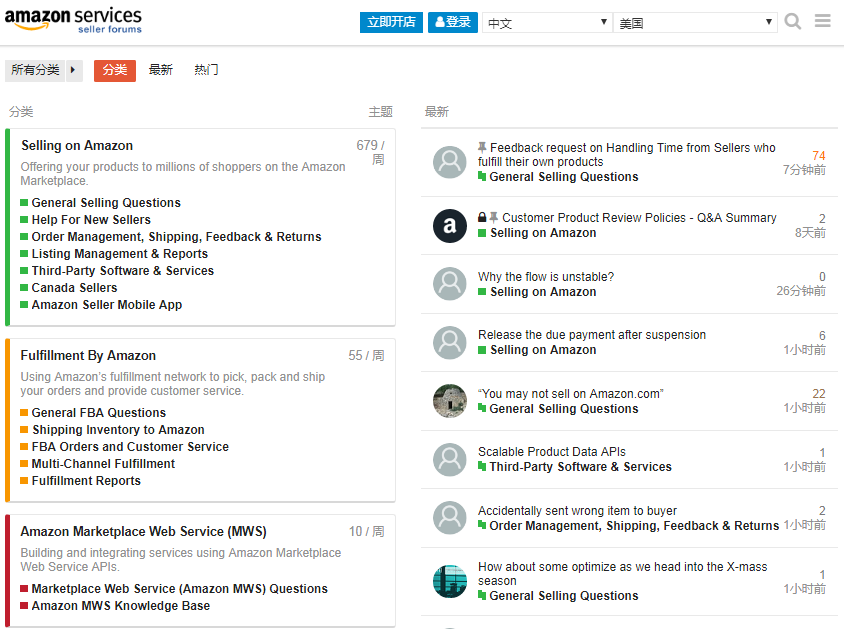Open the 美国 country dropdown
This screenshot has width=844, height=629.
[x=695, y=23]
